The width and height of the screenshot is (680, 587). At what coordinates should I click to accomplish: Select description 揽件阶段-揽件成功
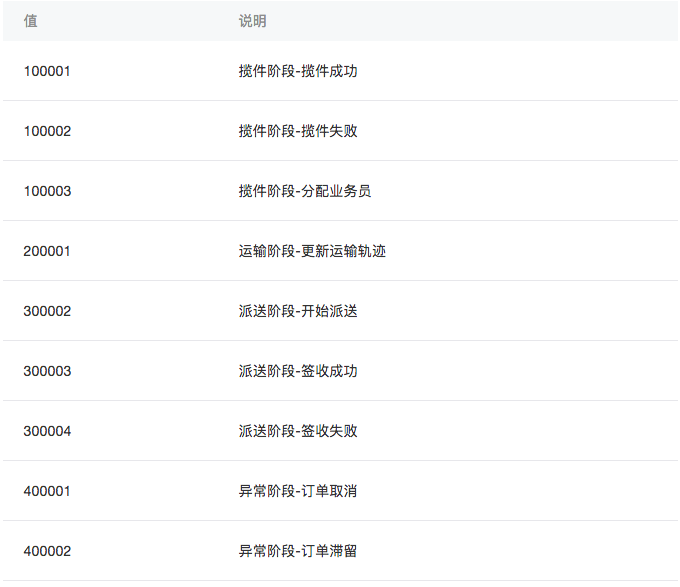[298, 71]
